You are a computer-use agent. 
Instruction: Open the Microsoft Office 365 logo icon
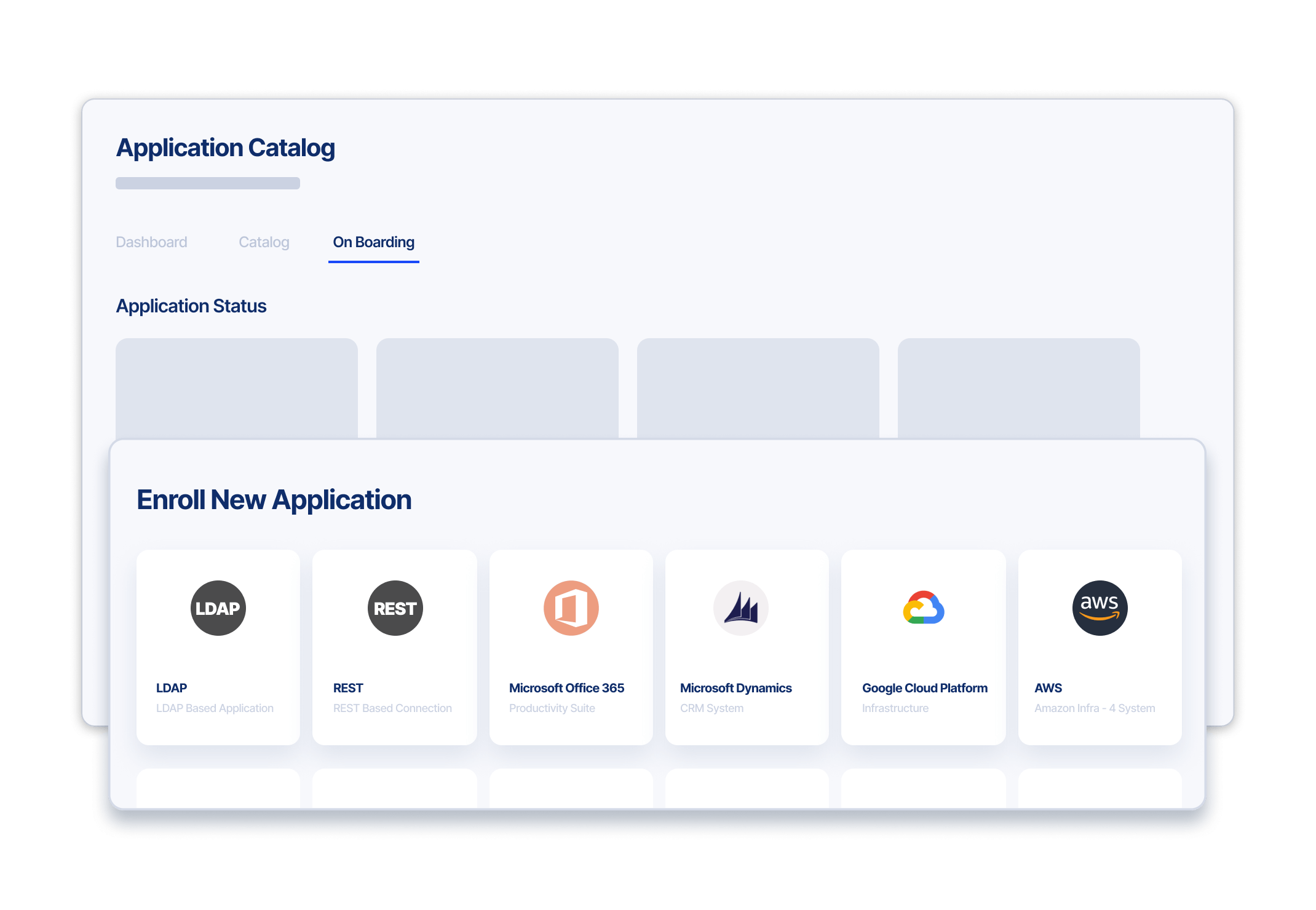[571, 607]
